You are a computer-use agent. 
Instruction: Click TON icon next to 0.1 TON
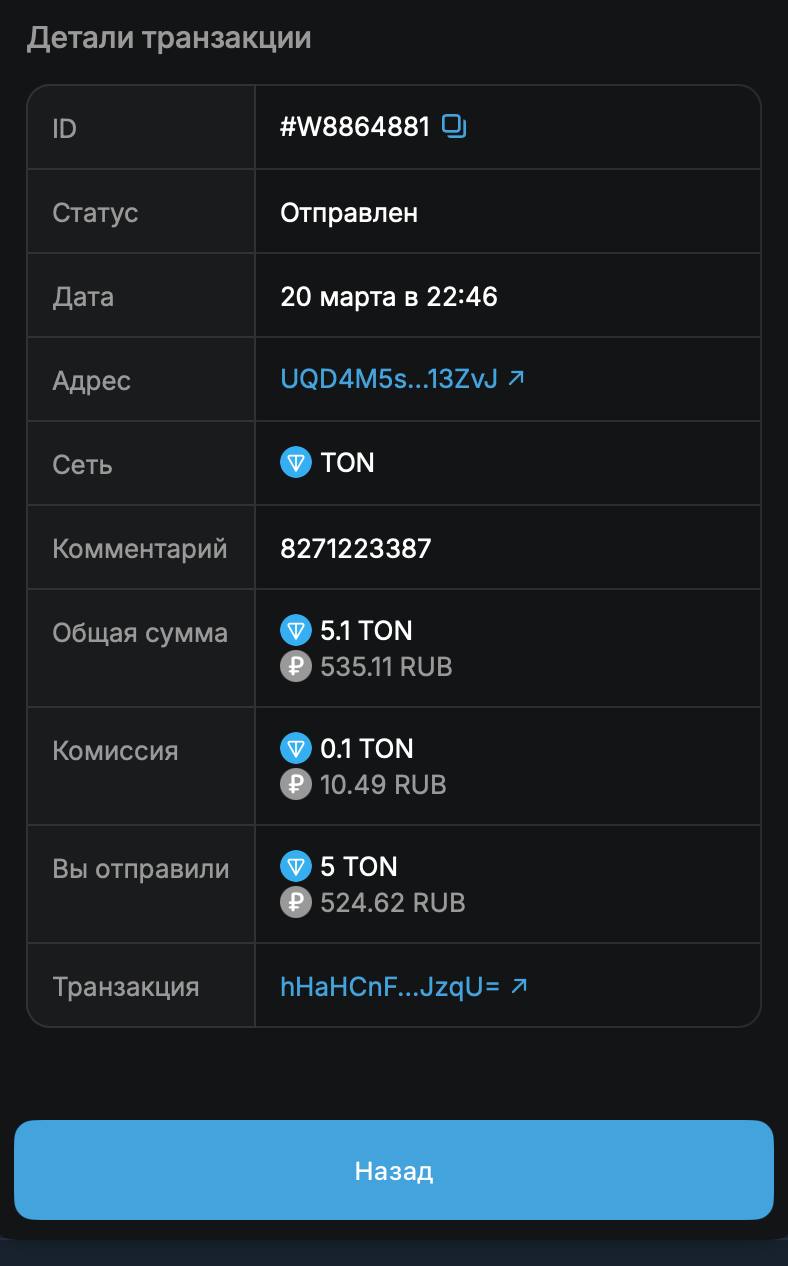296,749
